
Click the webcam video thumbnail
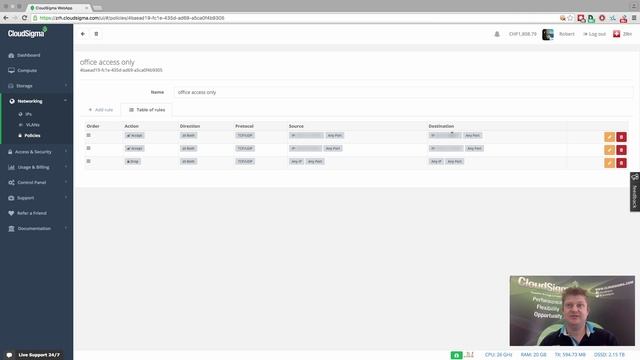[x=572, y=311]
